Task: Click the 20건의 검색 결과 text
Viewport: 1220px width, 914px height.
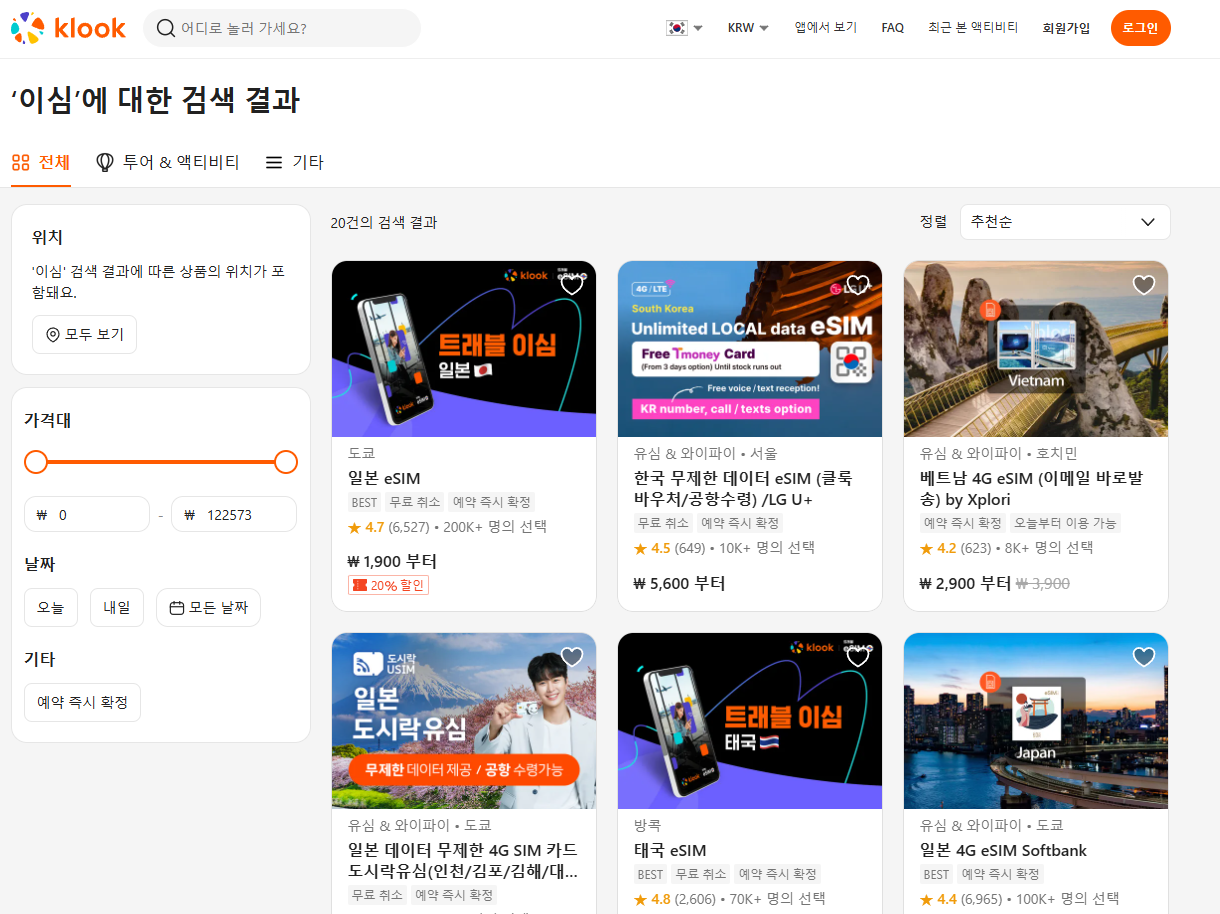Action: coord(384,223)
